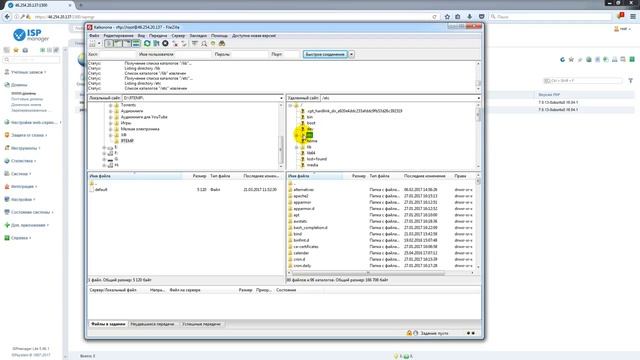Refresh file lists with green arrows icon
The width and height of the screenshot is (640, 360).
point(147,43)
